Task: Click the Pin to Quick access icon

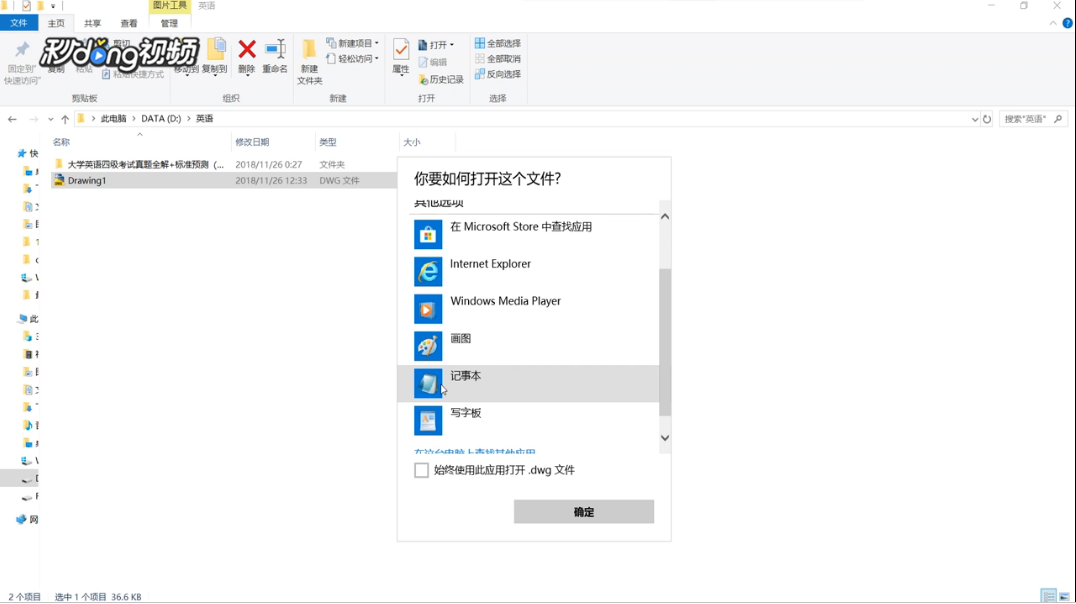Action: [22, 49]
